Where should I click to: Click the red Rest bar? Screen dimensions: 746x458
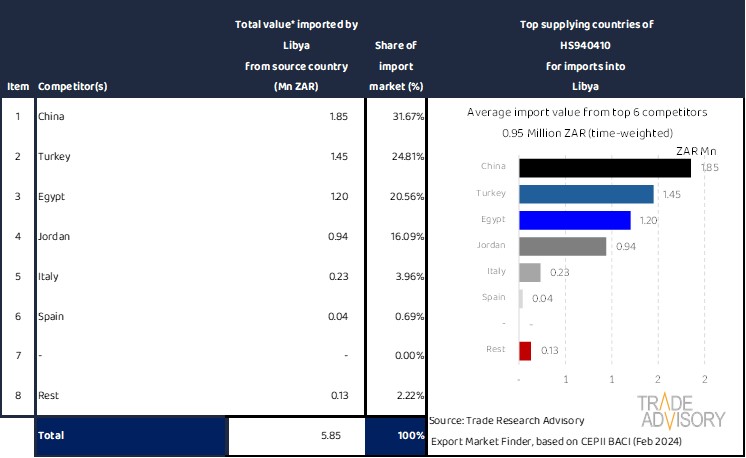pyautogui.click(x=525, y=350)
